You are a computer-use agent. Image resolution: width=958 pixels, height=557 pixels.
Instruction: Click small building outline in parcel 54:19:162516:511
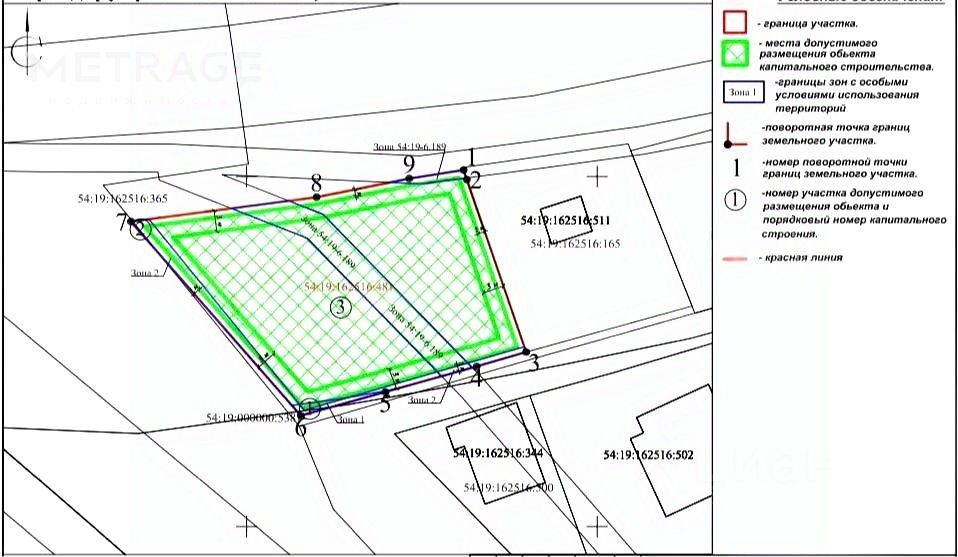tap(566, 219)
